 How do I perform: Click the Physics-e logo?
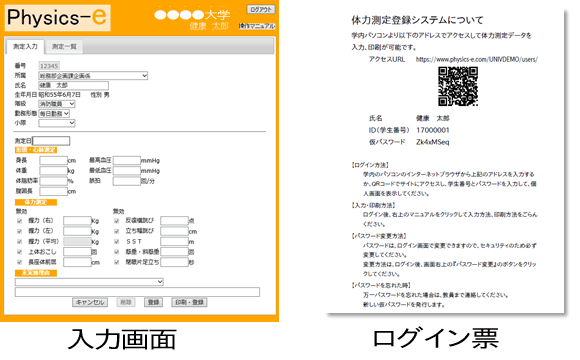click(58, 18)
